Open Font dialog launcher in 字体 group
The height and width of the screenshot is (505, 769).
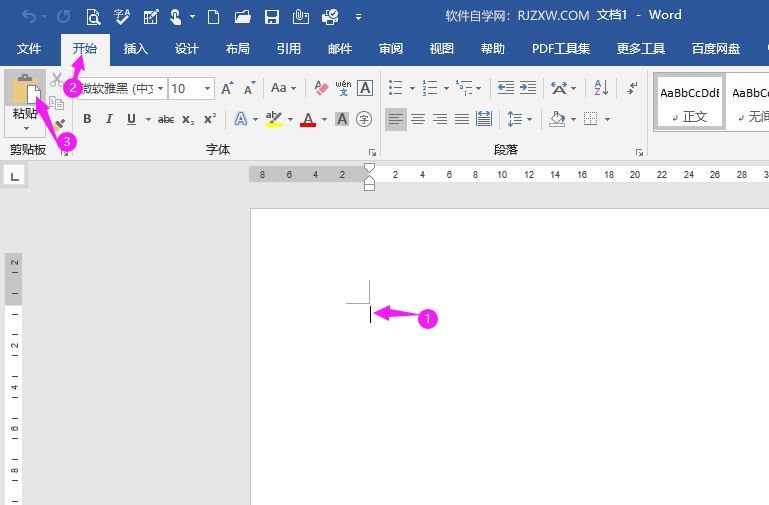pos(372,152)
